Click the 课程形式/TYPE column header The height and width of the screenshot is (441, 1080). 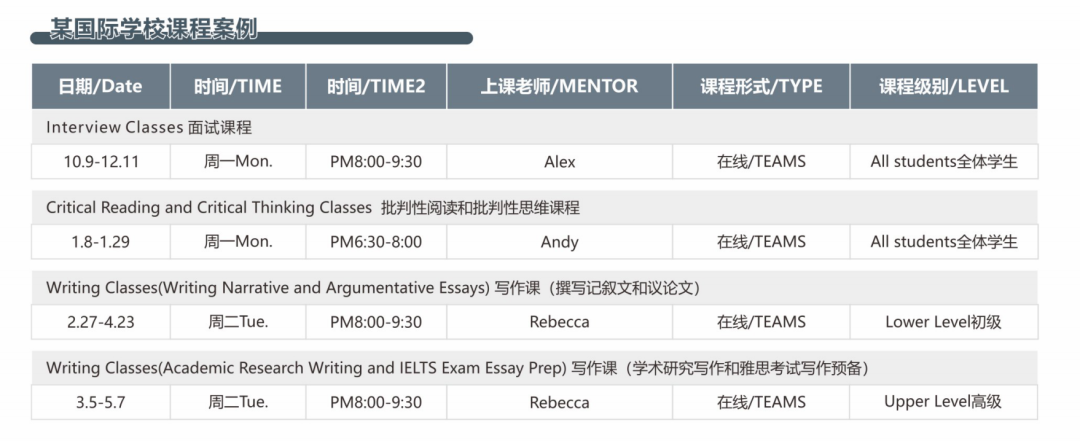761,86
